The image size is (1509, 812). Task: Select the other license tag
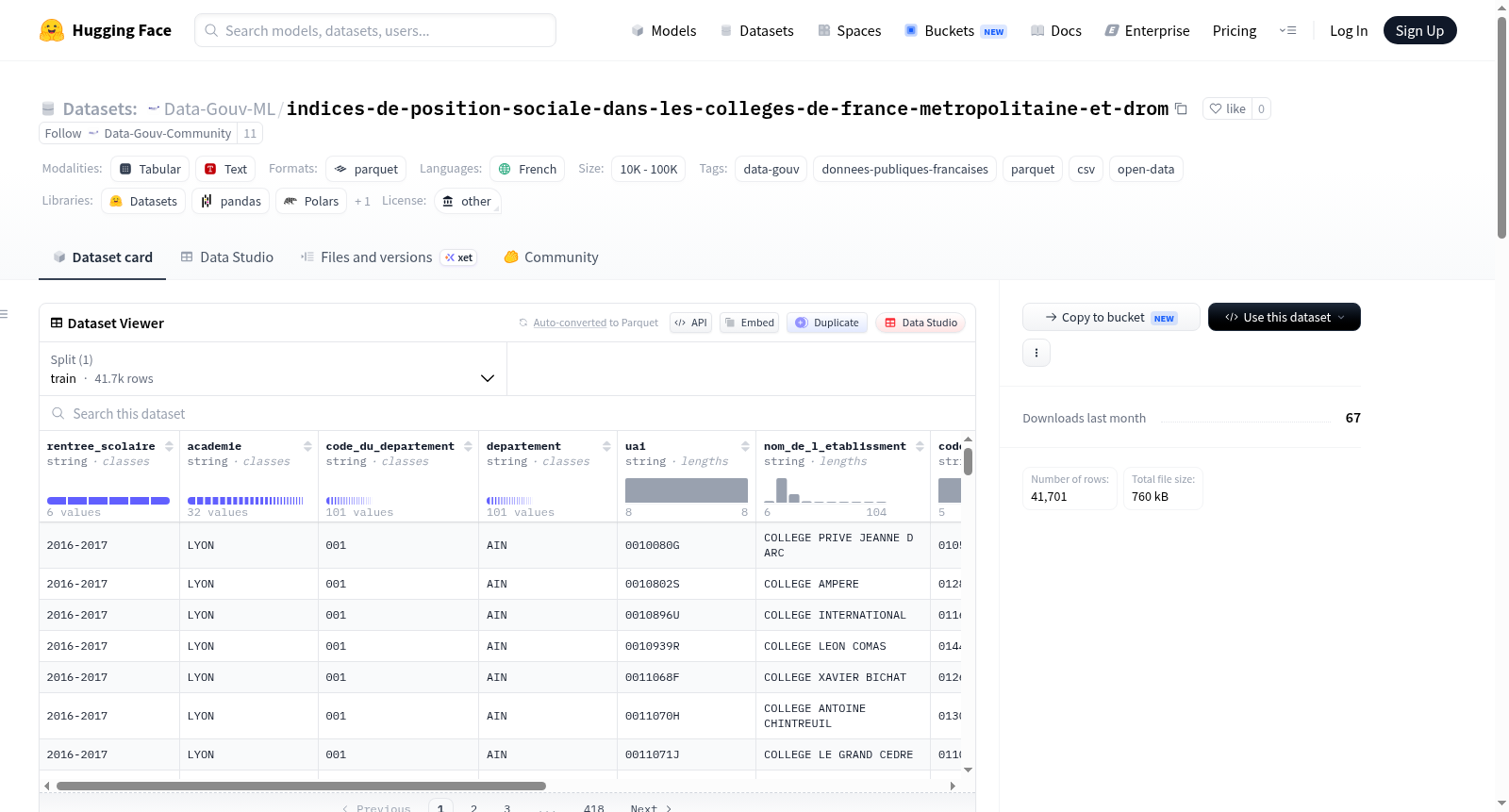(x=468, y=201)
